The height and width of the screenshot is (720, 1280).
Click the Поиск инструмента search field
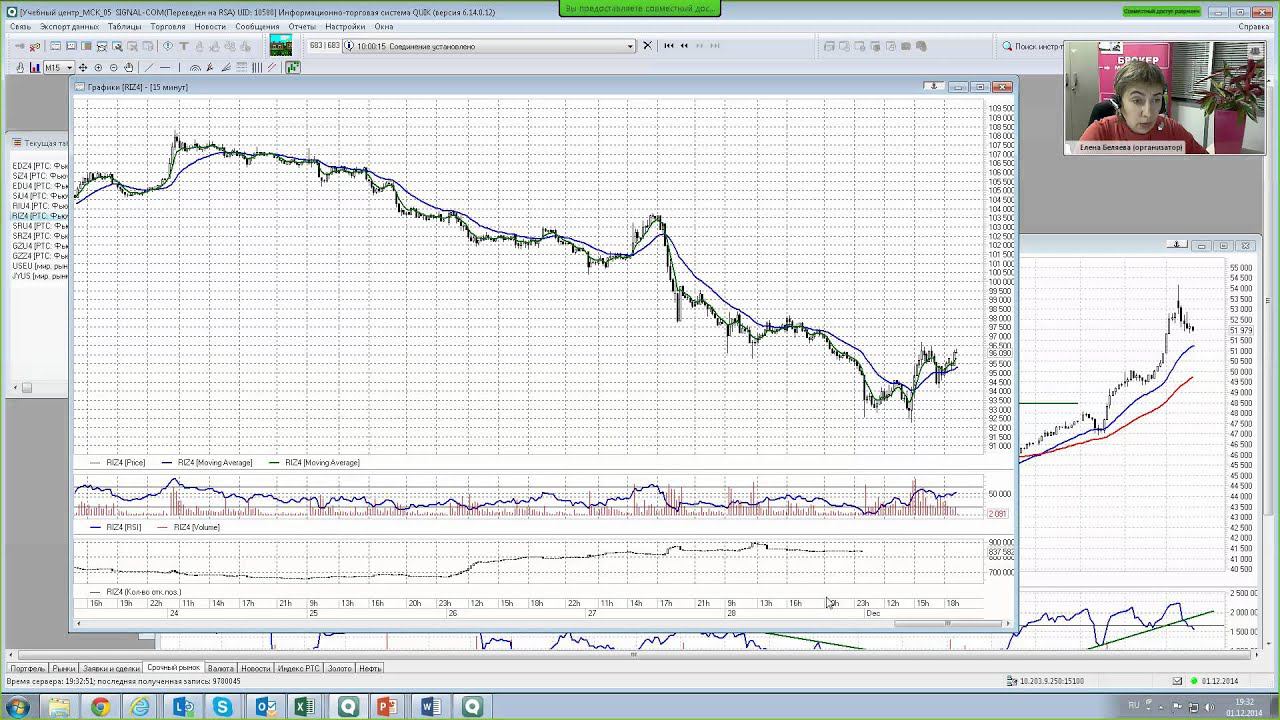[1037, 46]
